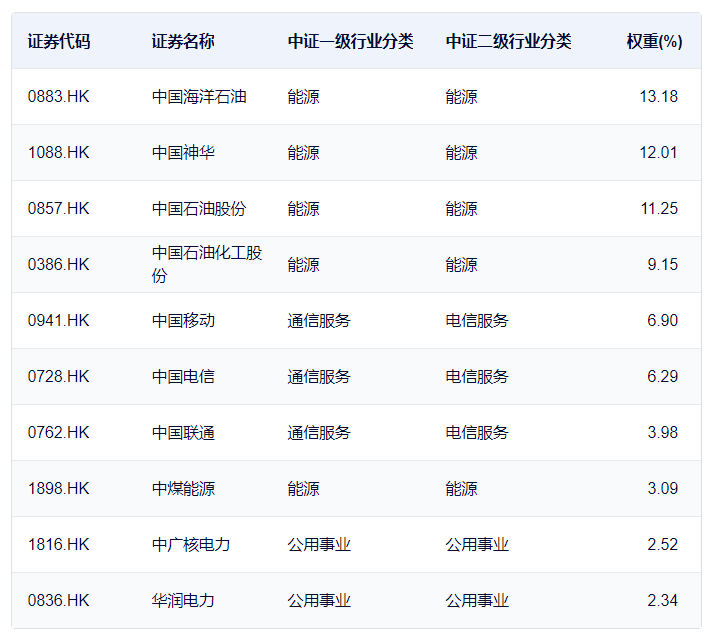Select the name 中煤能源
Screen dimensions: 710x638
(x=183, y=489)
